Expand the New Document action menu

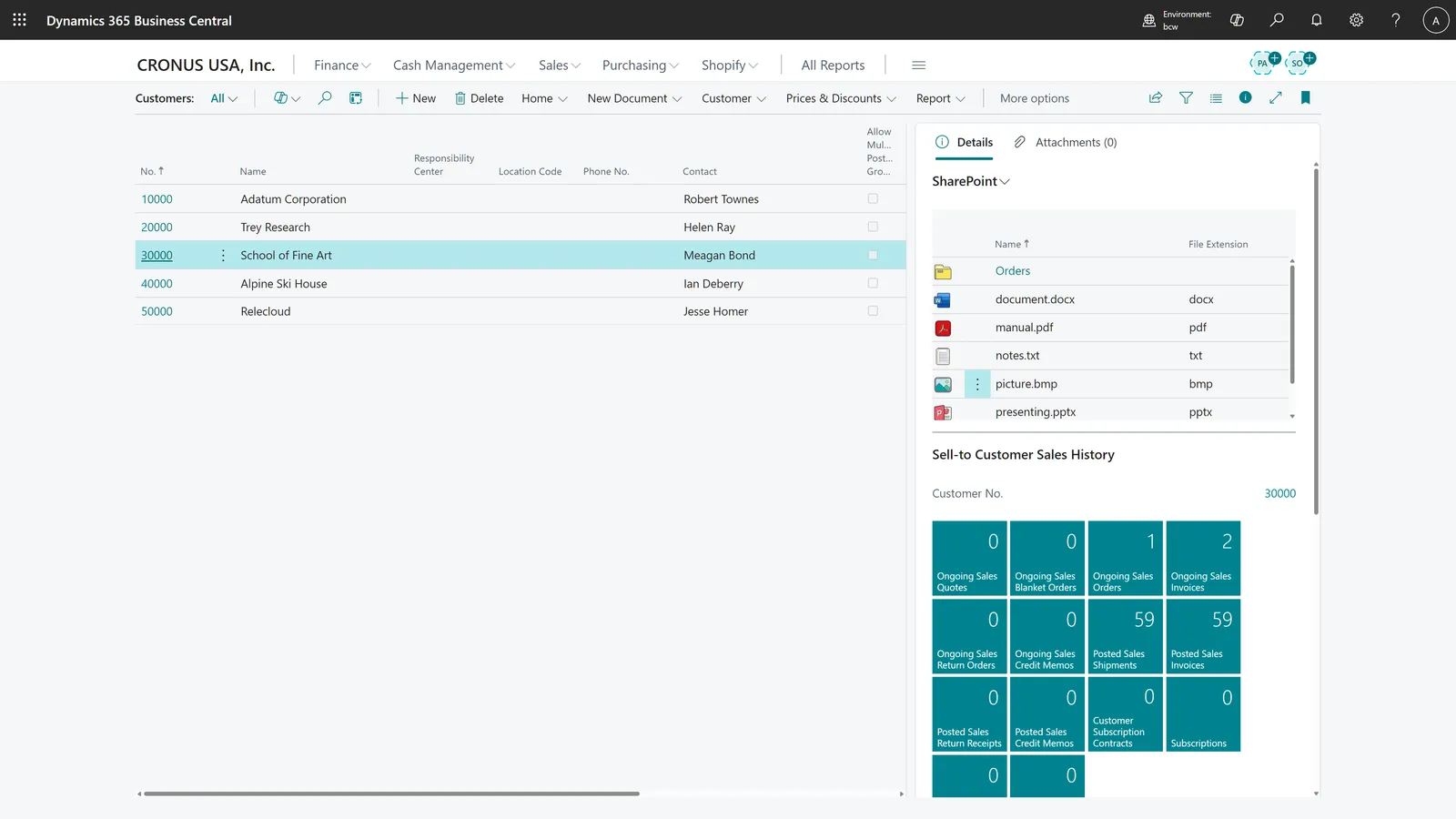[634, 98]
